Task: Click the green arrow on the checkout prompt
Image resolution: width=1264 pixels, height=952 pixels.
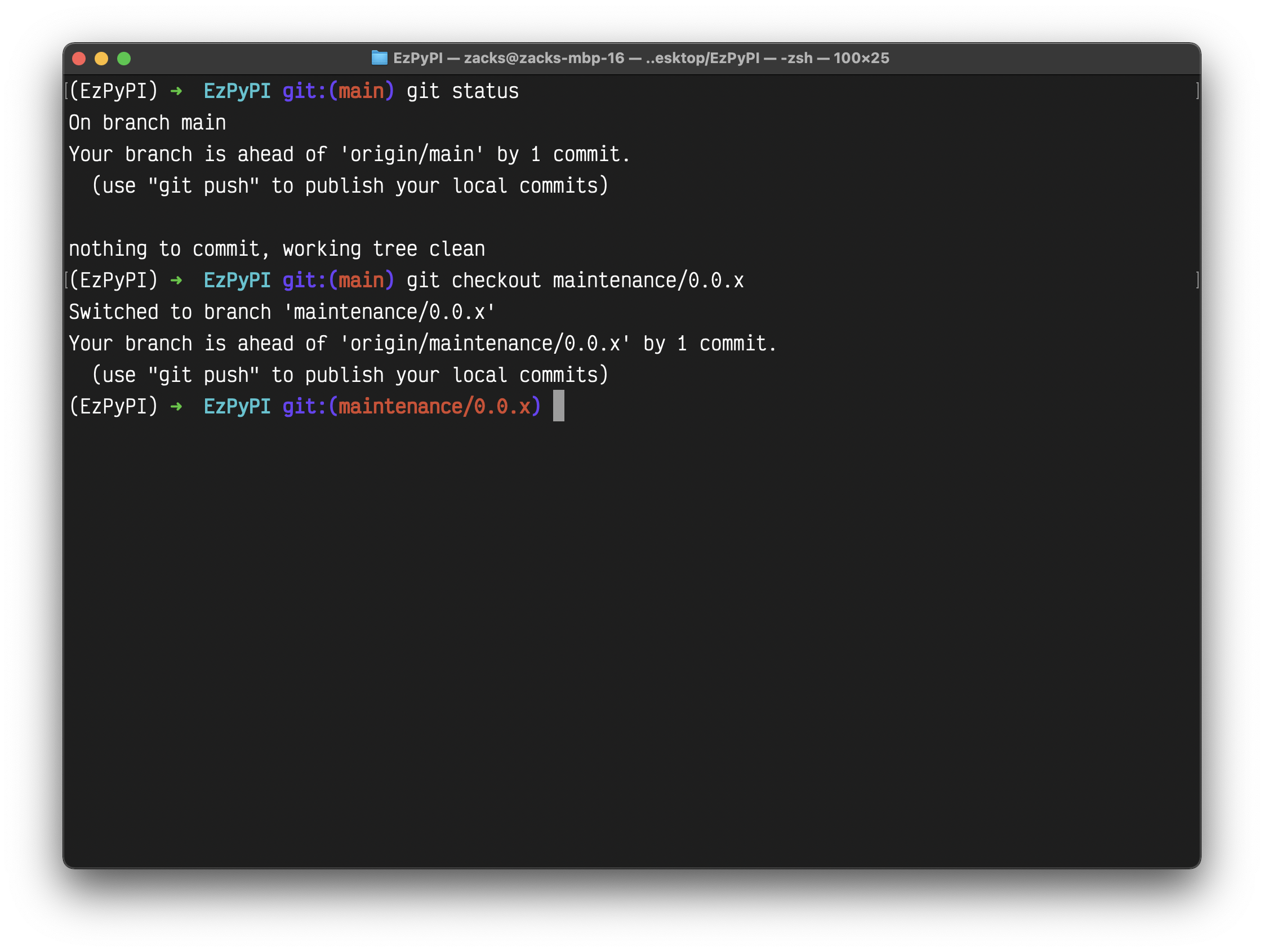Action: point(176,281)
